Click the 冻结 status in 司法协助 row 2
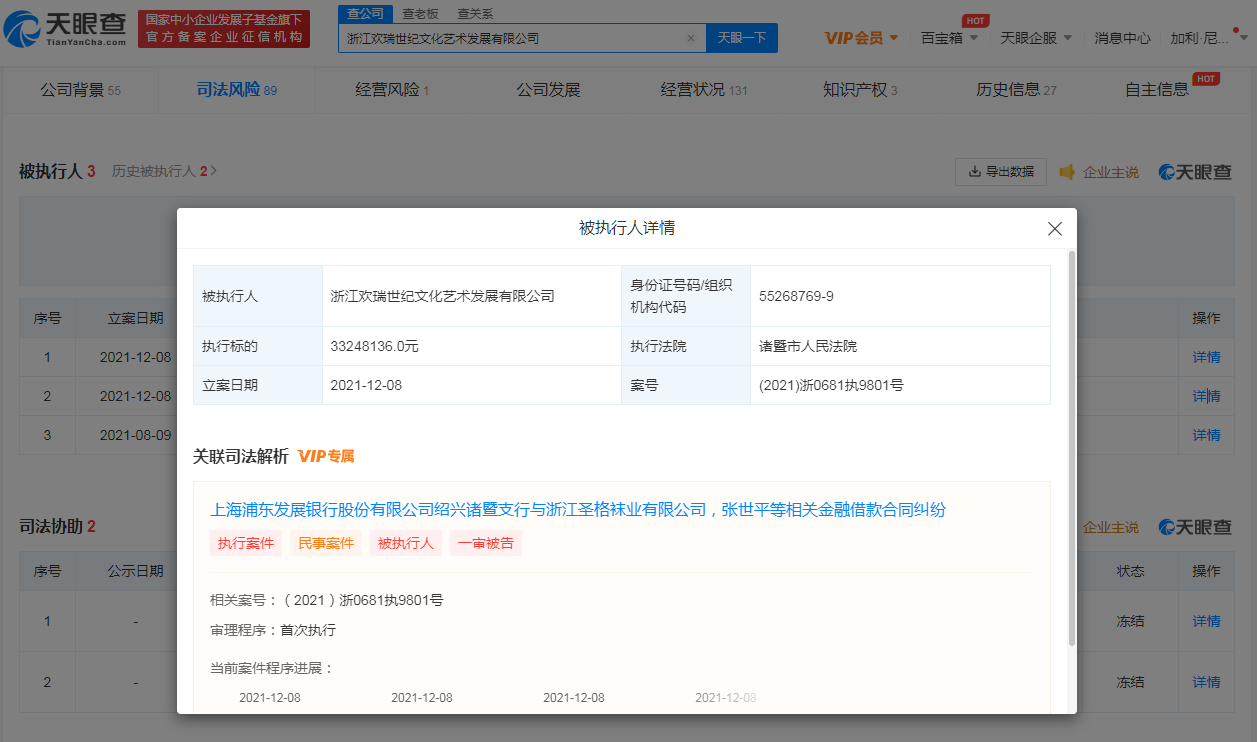This screenshot has height=742, width=1257. [x=1130, y=682]
